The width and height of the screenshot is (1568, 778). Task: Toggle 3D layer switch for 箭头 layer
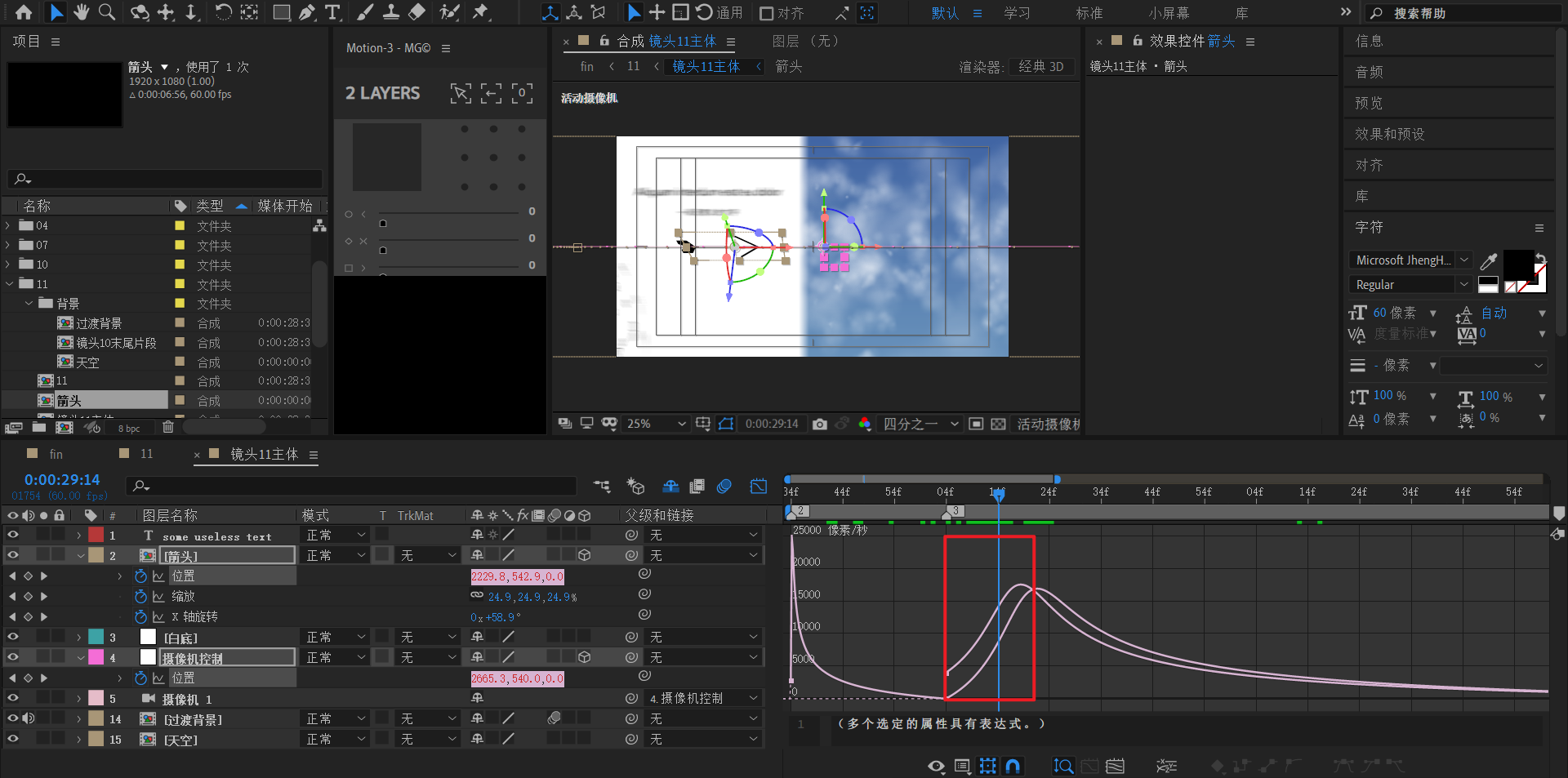coord(585,555)
